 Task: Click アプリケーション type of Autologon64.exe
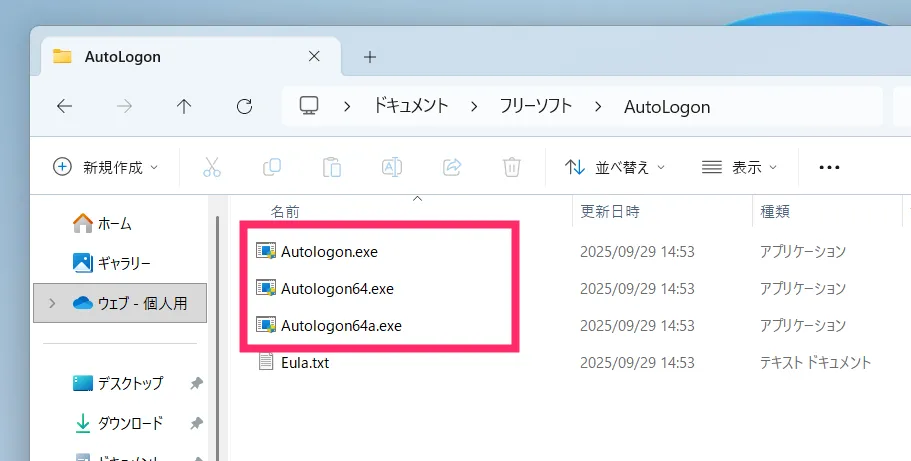(803, 289)
